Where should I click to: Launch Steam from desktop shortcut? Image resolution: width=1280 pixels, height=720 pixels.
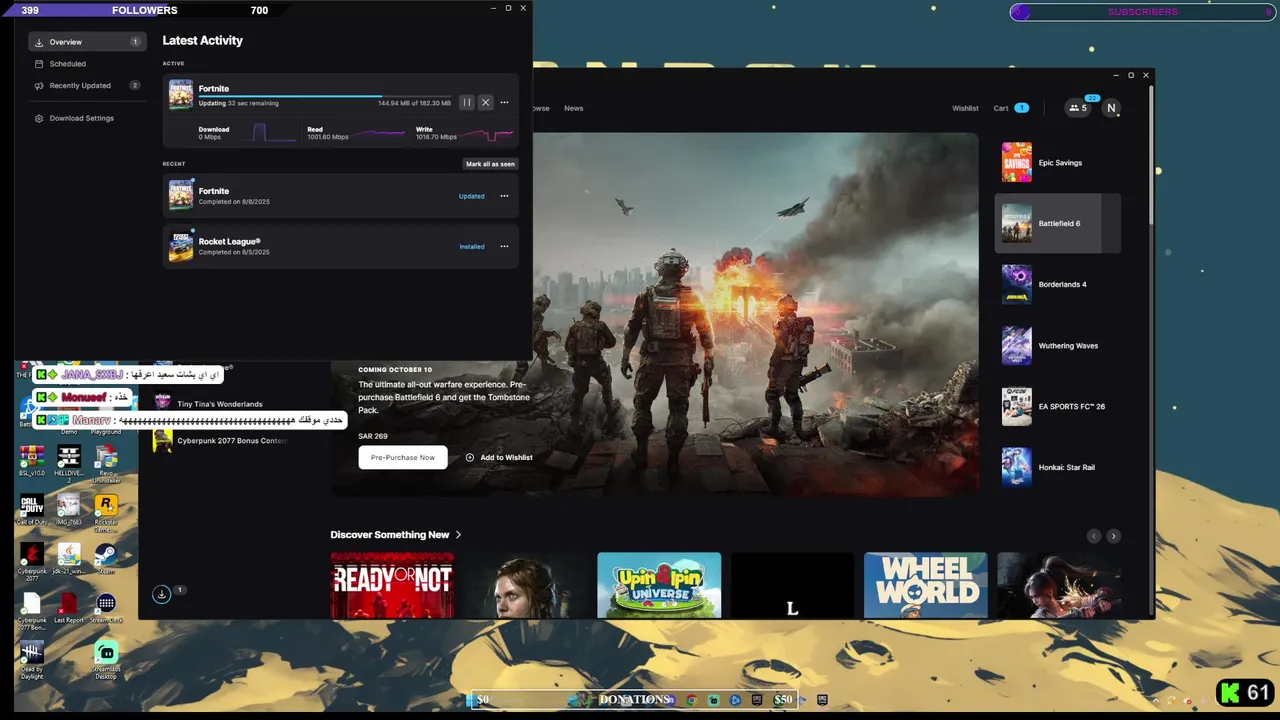coord(106,558)
